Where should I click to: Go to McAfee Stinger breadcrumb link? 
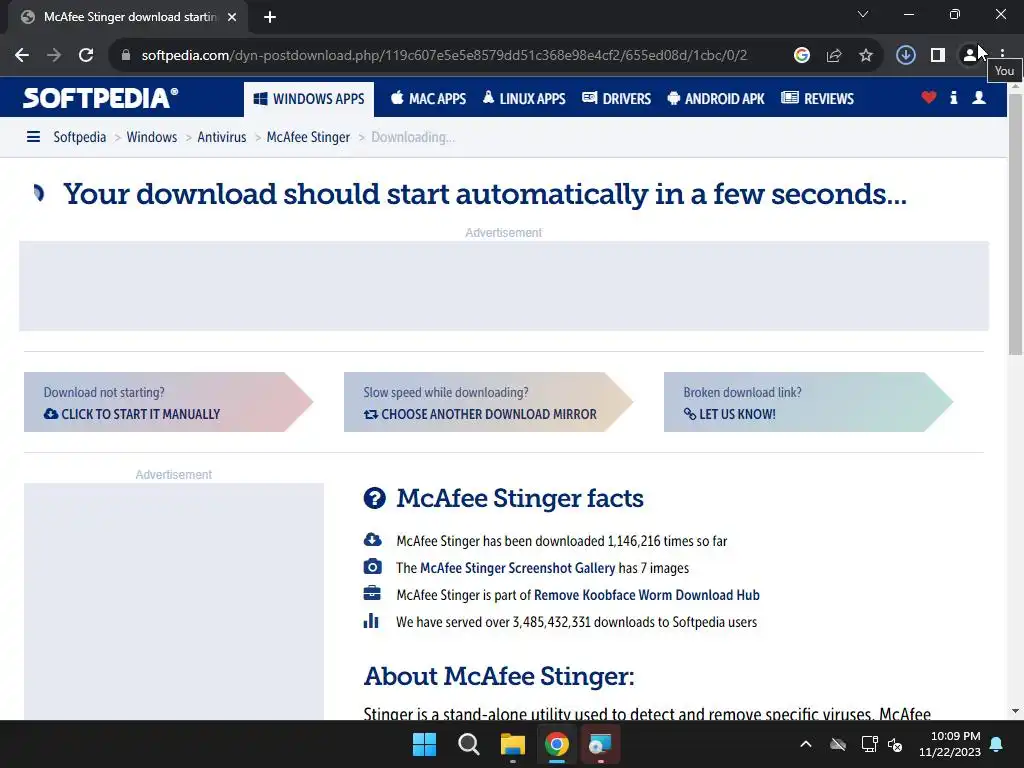[x=308, y=137]
